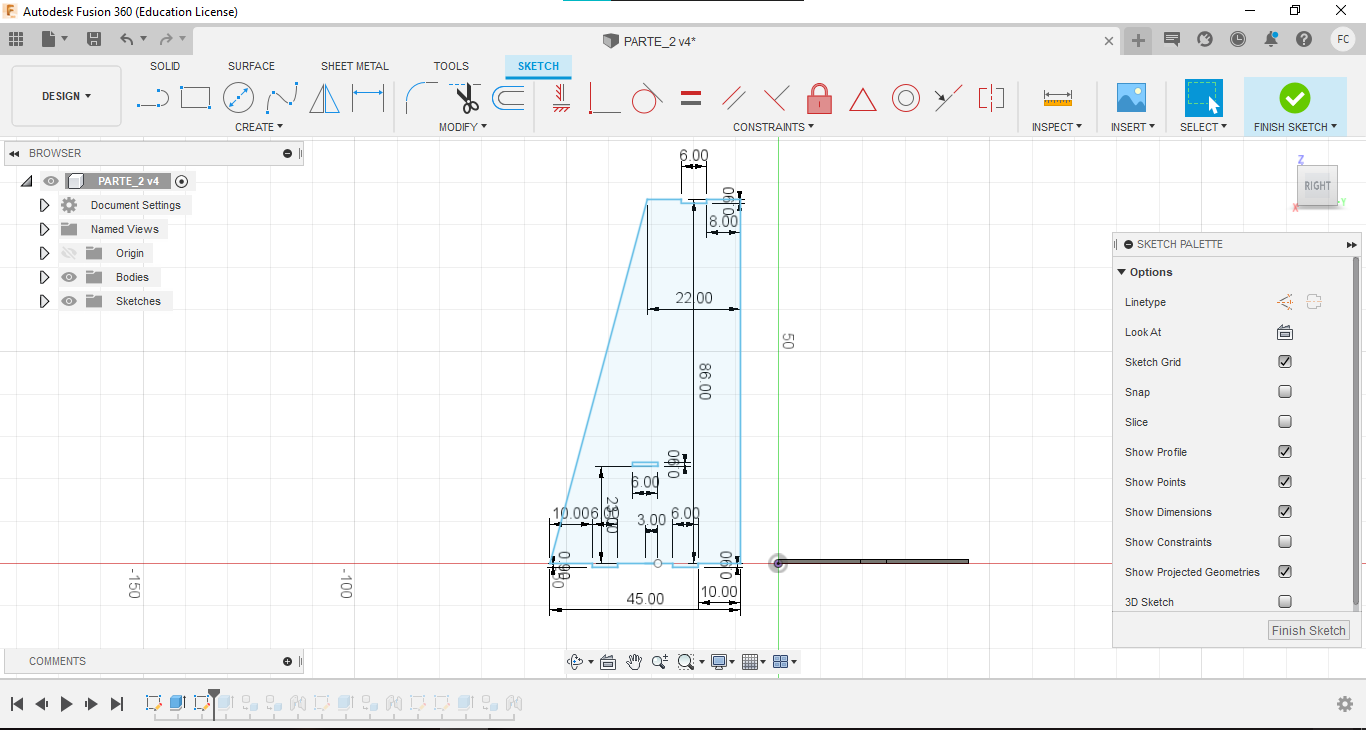
Task: Open timeline settings gear
Action: point(1345,704)
